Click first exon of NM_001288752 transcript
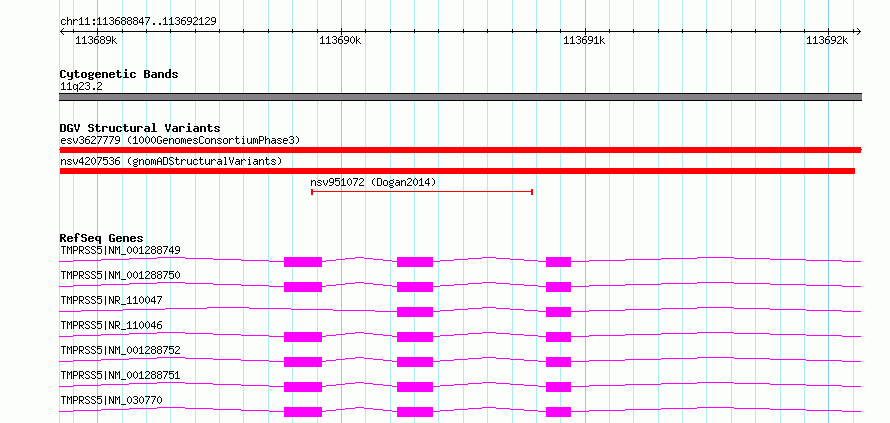The height and width of the screenshot is (423, 890). (x=303, y=362)
